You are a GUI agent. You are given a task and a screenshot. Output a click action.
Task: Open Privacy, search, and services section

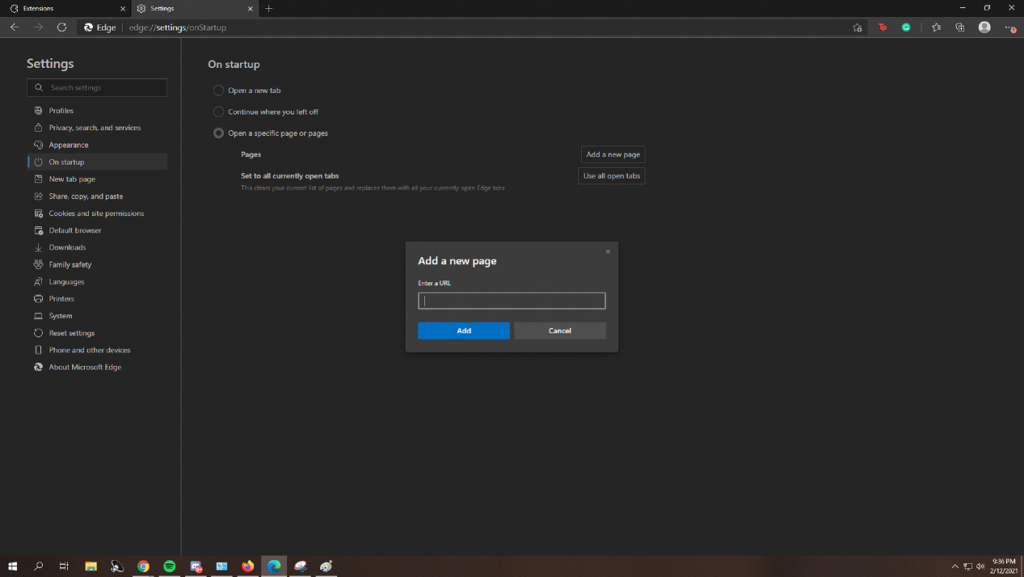(x=97, y=128)
